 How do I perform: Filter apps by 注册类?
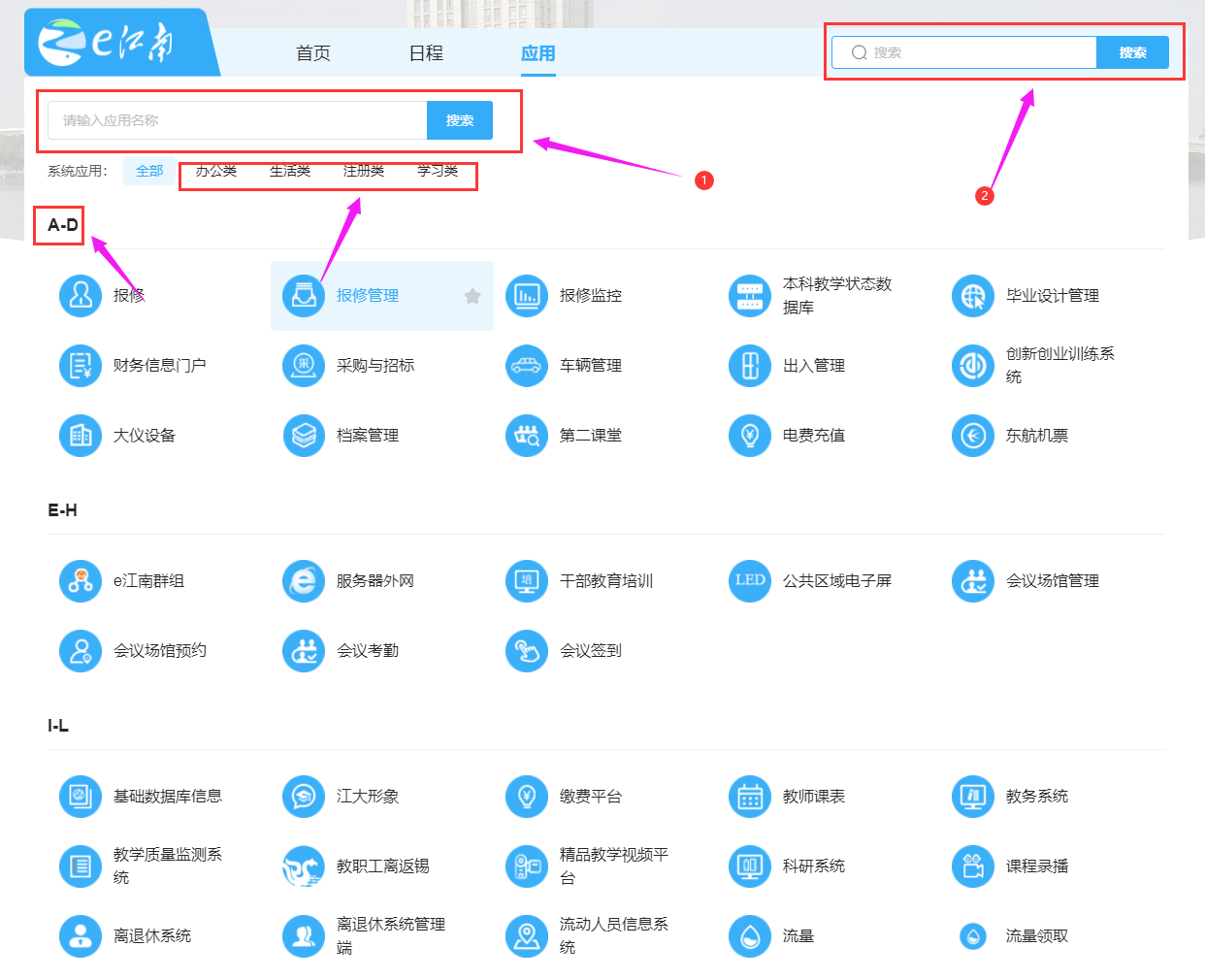tap(364, 171)
